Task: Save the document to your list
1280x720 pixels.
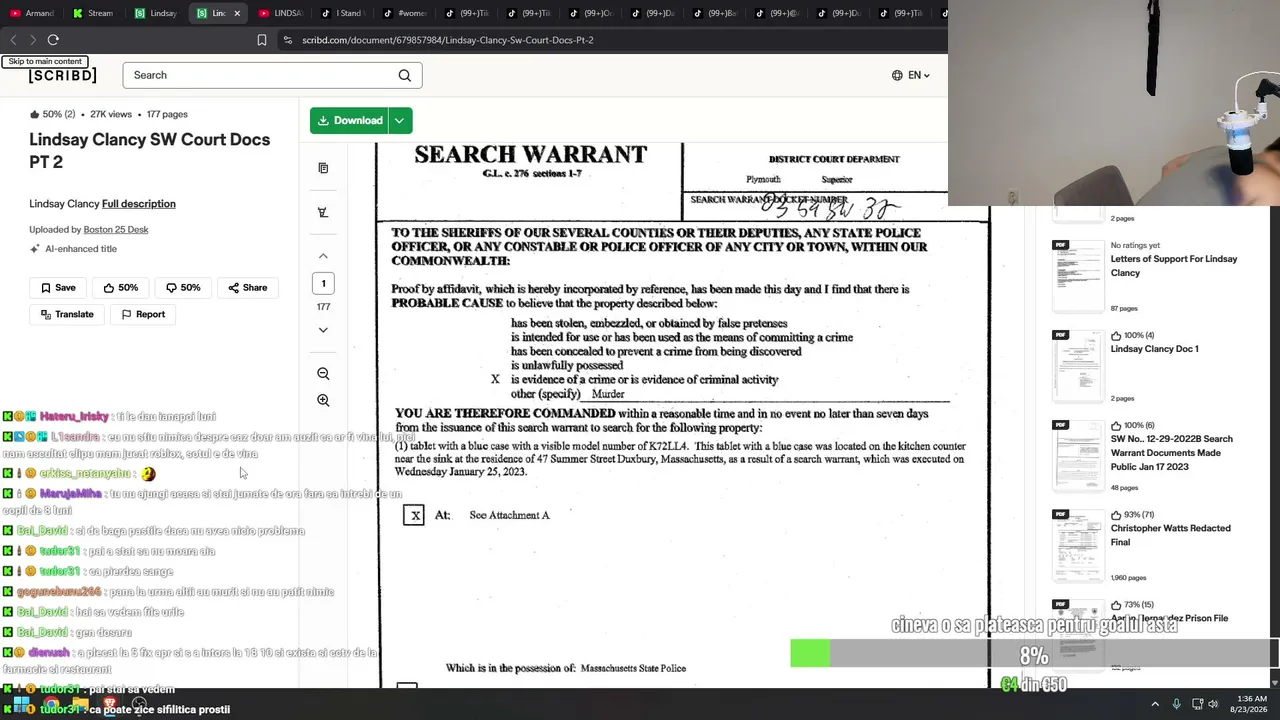Action: click(58, 287)
